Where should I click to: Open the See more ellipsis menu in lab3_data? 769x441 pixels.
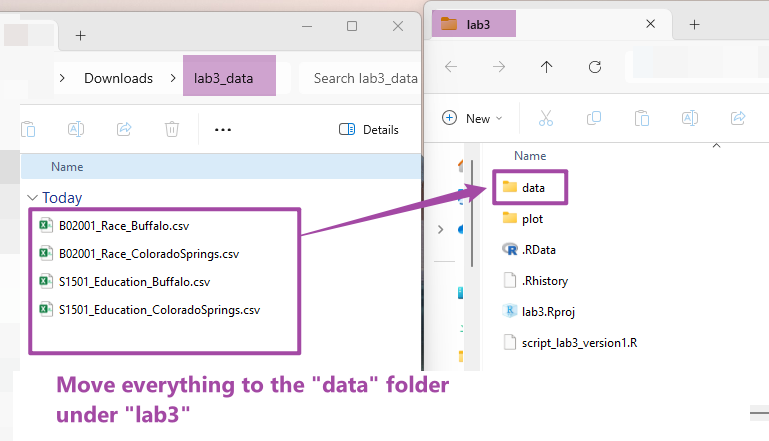coord(223,130)
